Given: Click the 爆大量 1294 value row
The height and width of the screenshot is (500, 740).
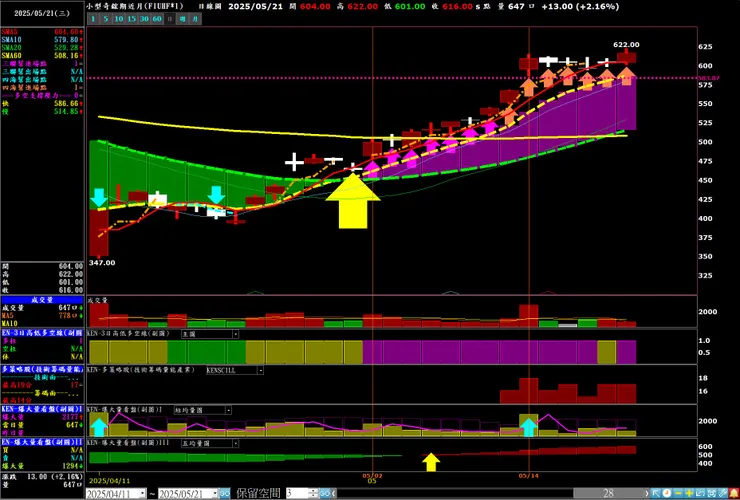Looking at the screenshot, I should pyautogui.click(x=42, y=466).
